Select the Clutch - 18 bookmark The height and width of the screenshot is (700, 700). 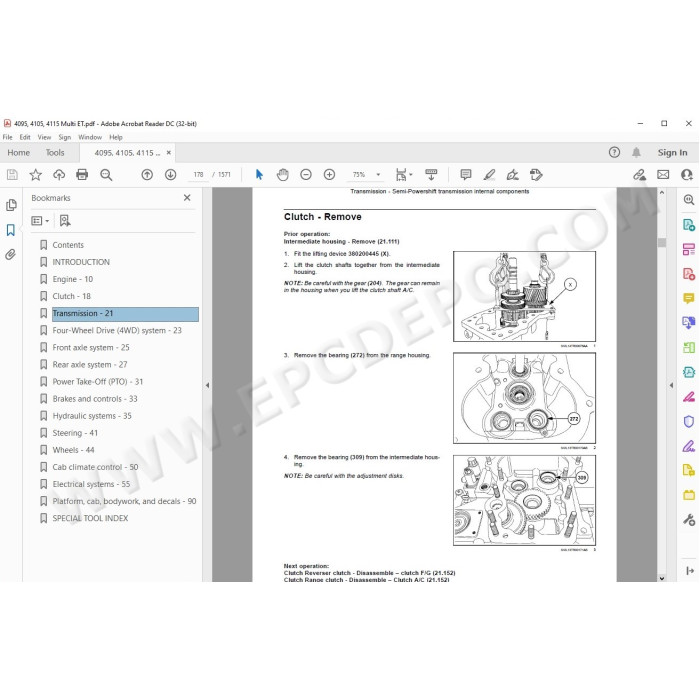pyautogui.click(x=71, y=296)
